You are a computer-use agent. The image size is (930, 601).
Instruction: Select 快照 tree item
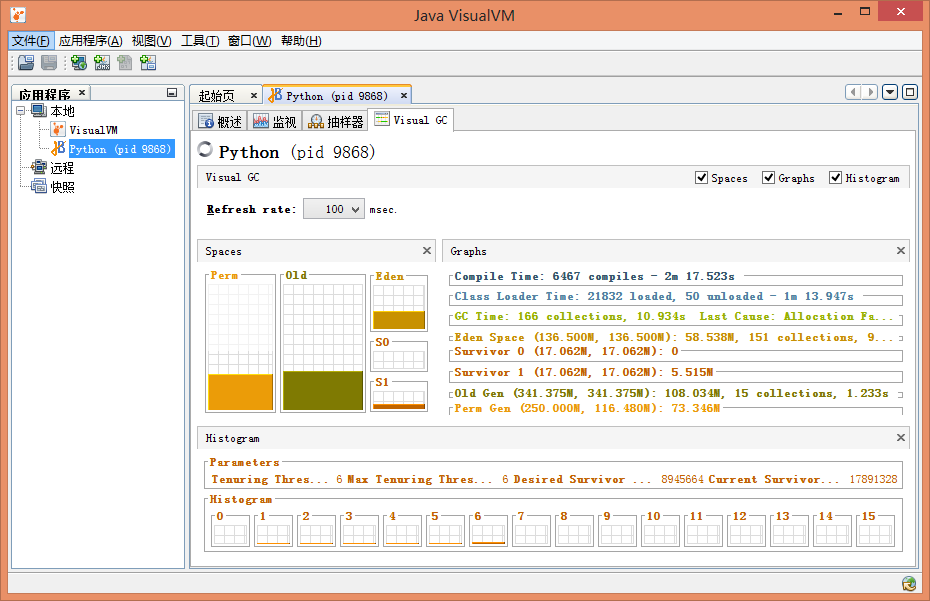coord(62,187)
